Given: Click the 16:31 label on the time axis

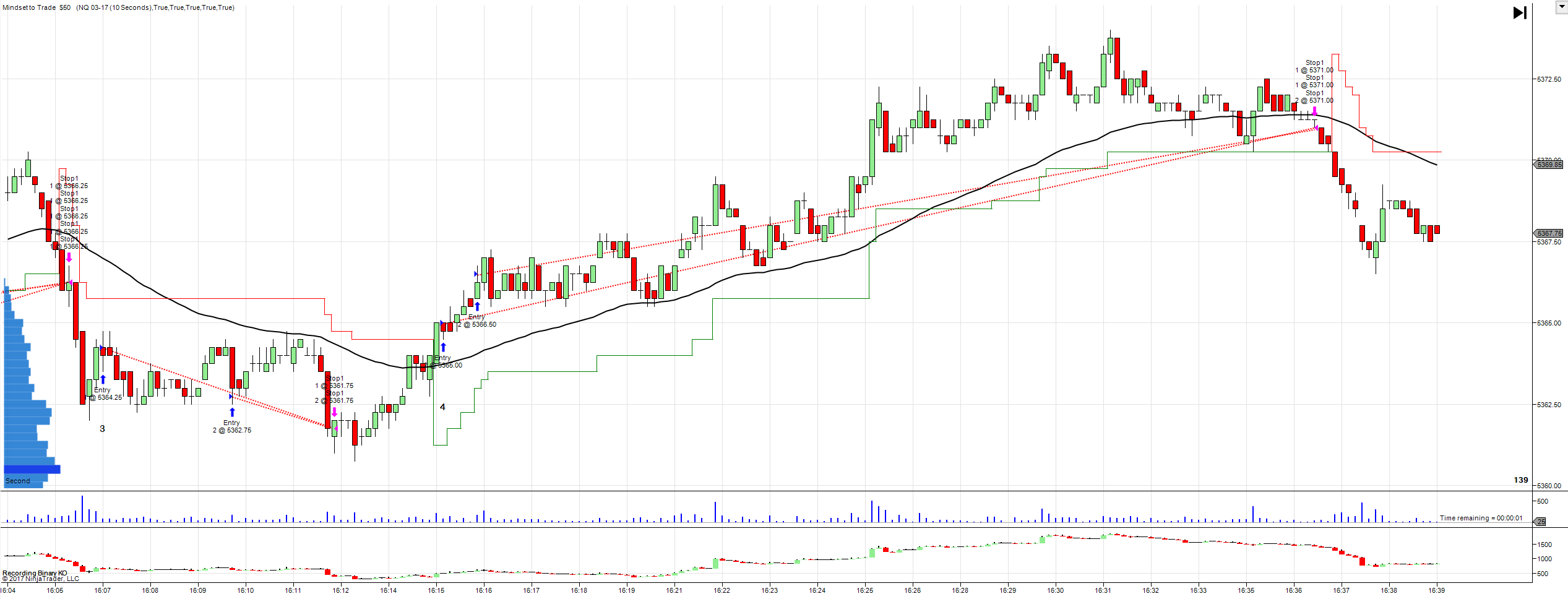Looking at the screenshot, I should 1103,590.
